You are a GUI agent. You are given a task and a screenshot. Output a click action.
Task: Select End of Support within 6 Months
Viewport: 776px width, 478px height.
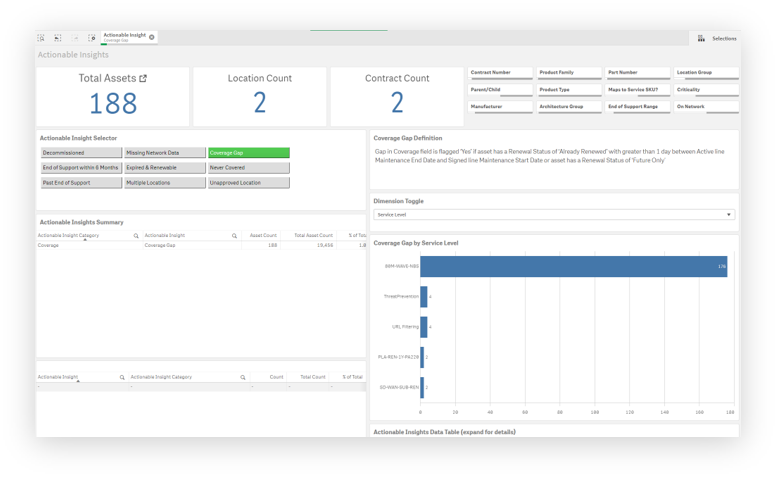click(81, 168)
